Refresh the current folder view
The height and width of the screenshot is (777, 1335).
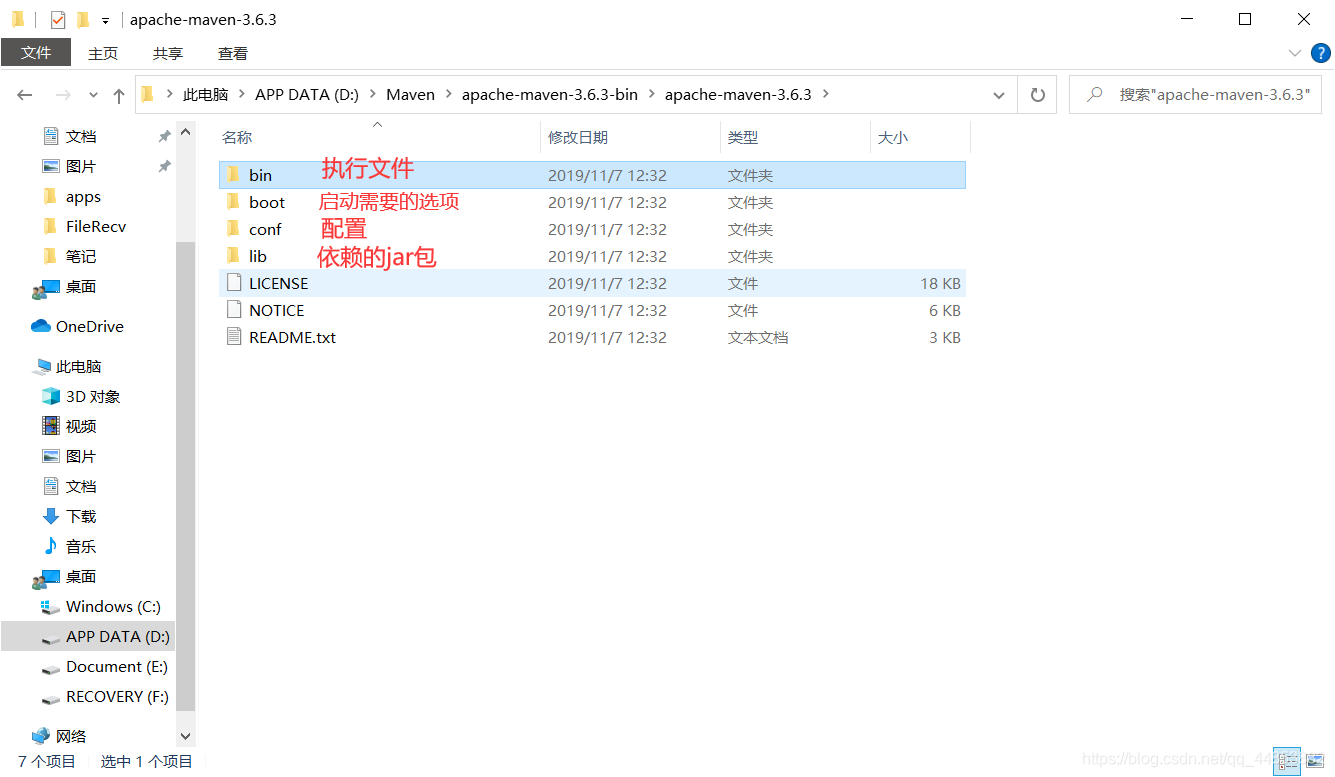(1038, 95)
